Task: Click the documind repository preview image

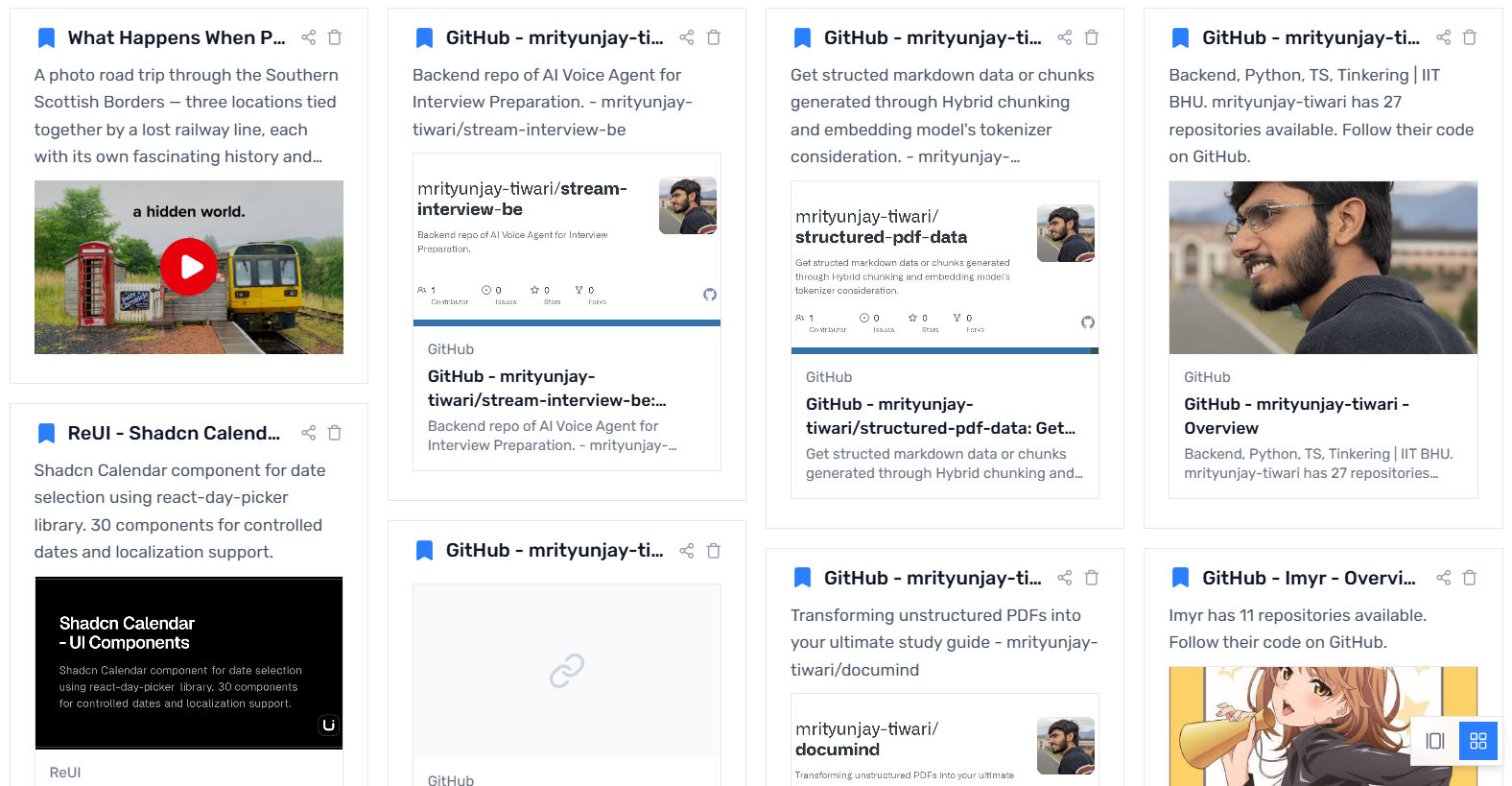Action: click(945, 740)
